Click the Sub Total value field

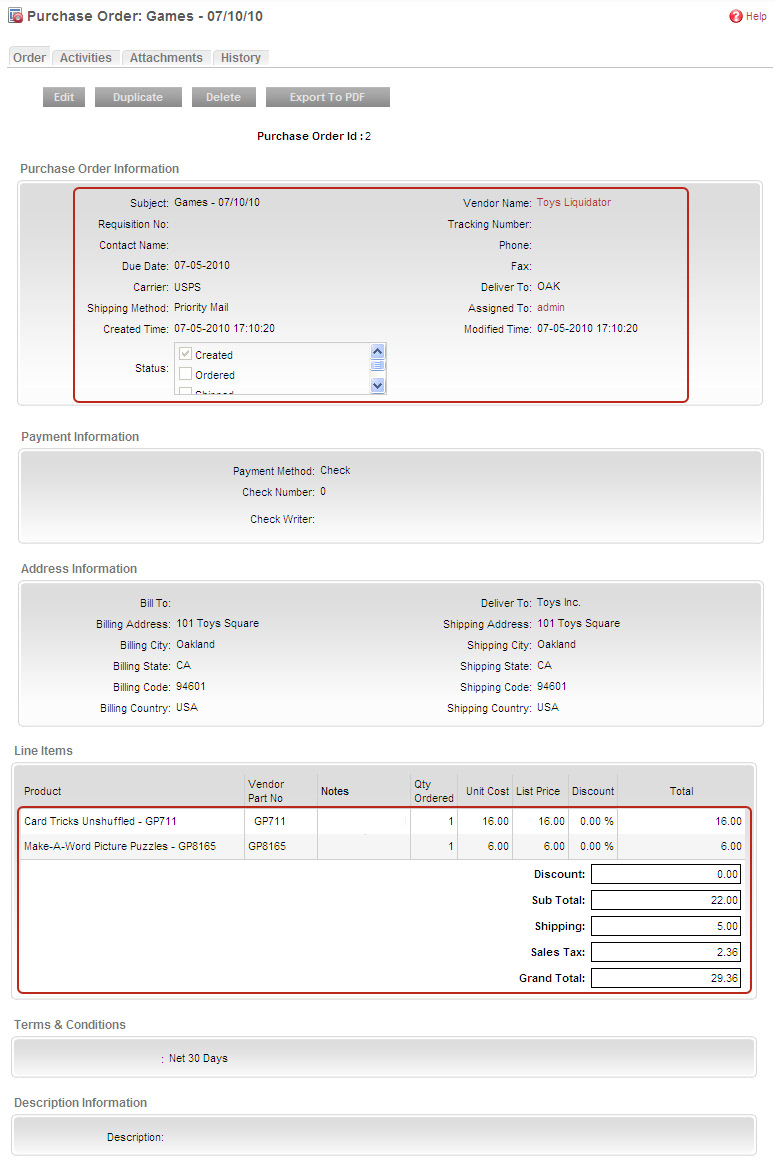point(666,900)
